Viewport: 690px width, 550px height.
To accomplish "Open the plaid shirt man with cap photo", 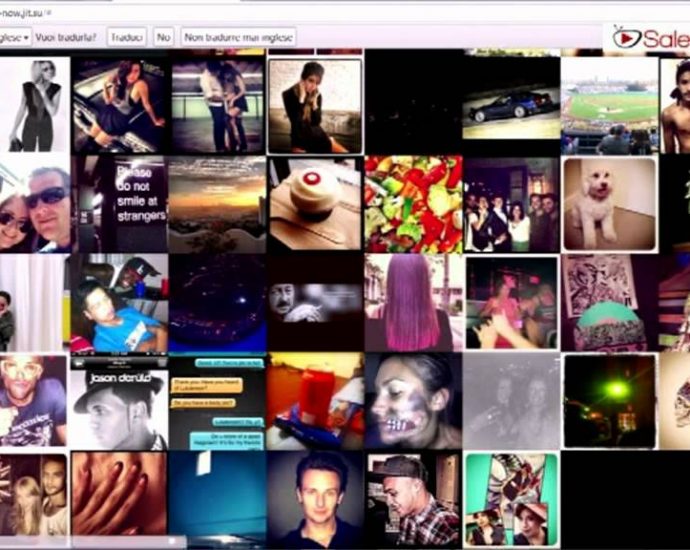I will pyautogui.click(x=413, y=499).
